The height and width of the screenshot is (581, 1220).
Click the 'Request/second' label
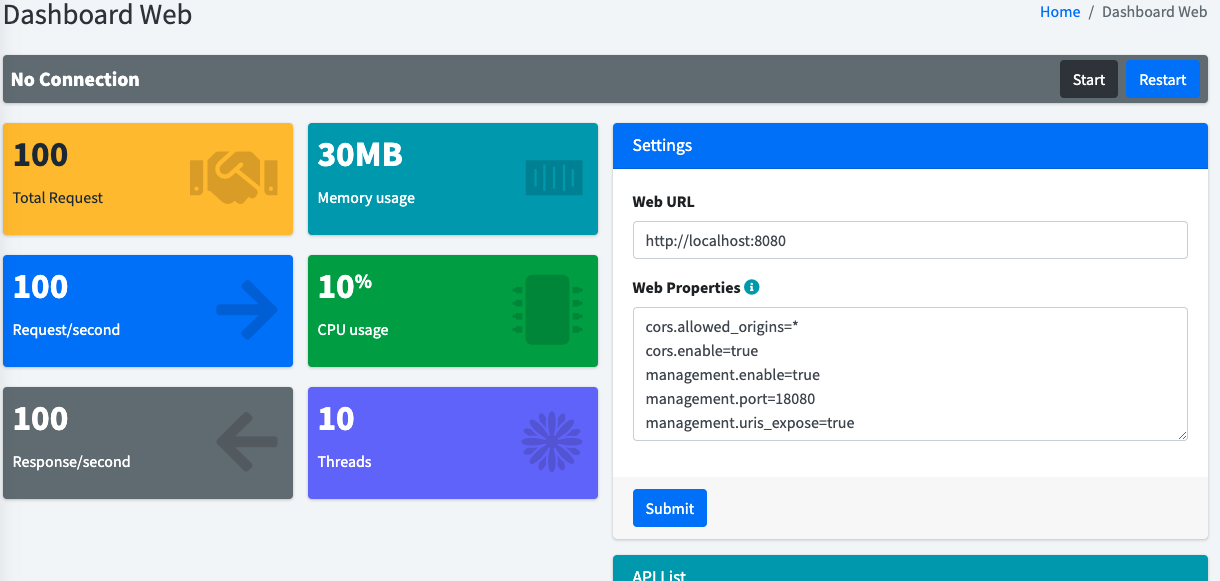(66, 330)
